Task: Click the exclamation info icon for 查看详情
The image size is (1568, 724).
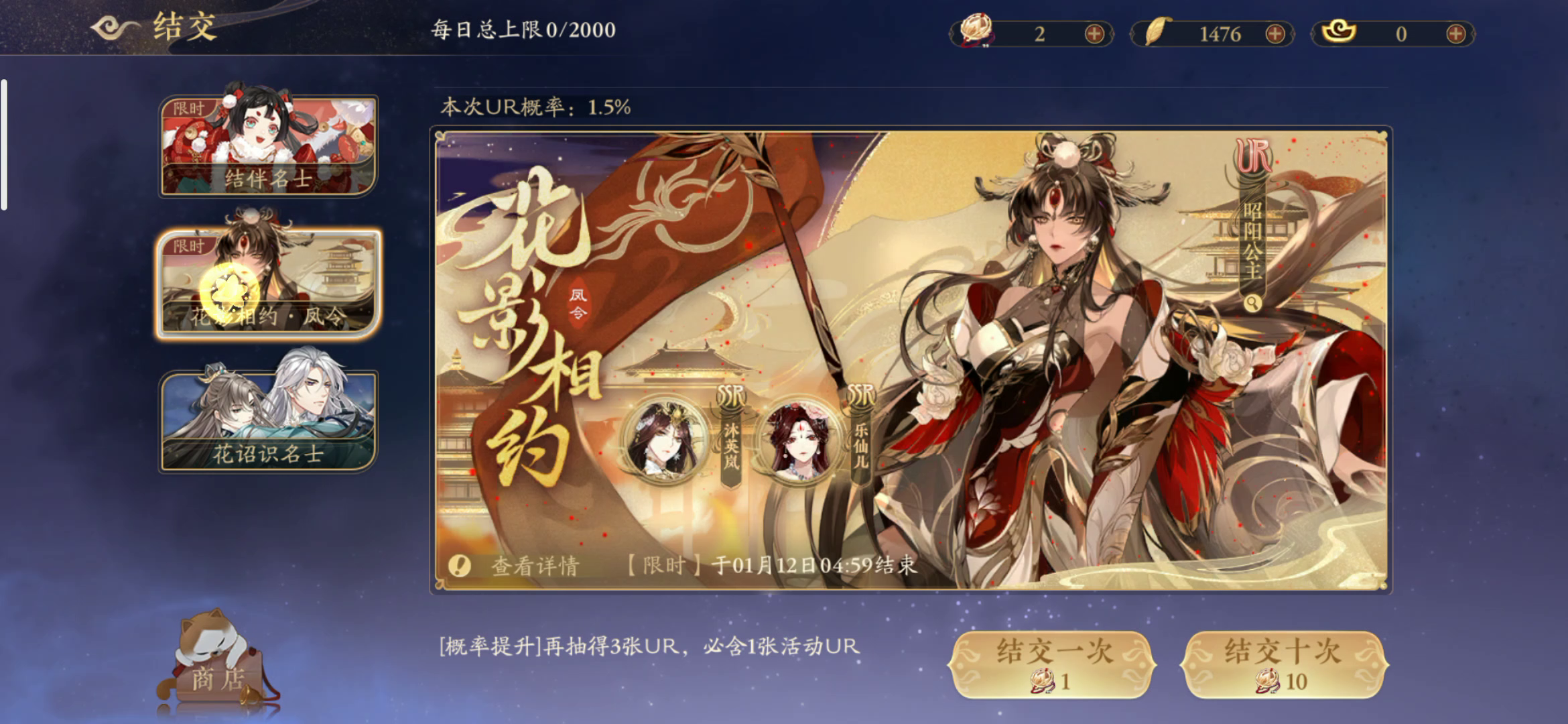Action: (x=460, y=566)
